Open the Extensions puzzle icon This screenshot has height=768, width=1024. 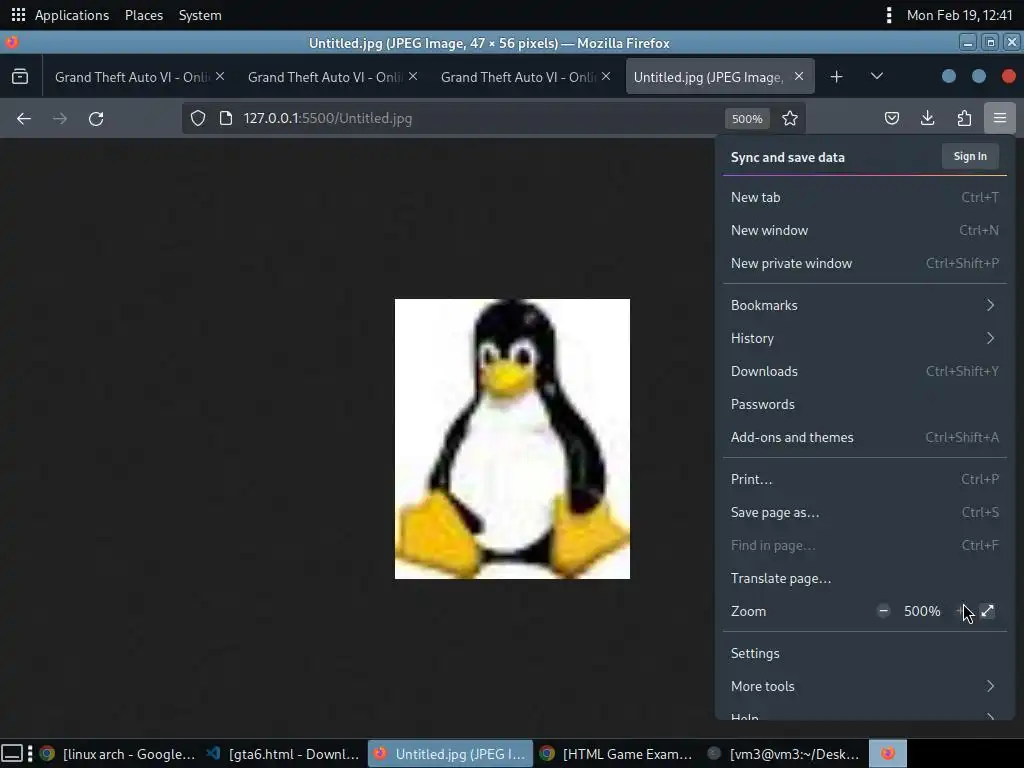[x=964, y=118]
